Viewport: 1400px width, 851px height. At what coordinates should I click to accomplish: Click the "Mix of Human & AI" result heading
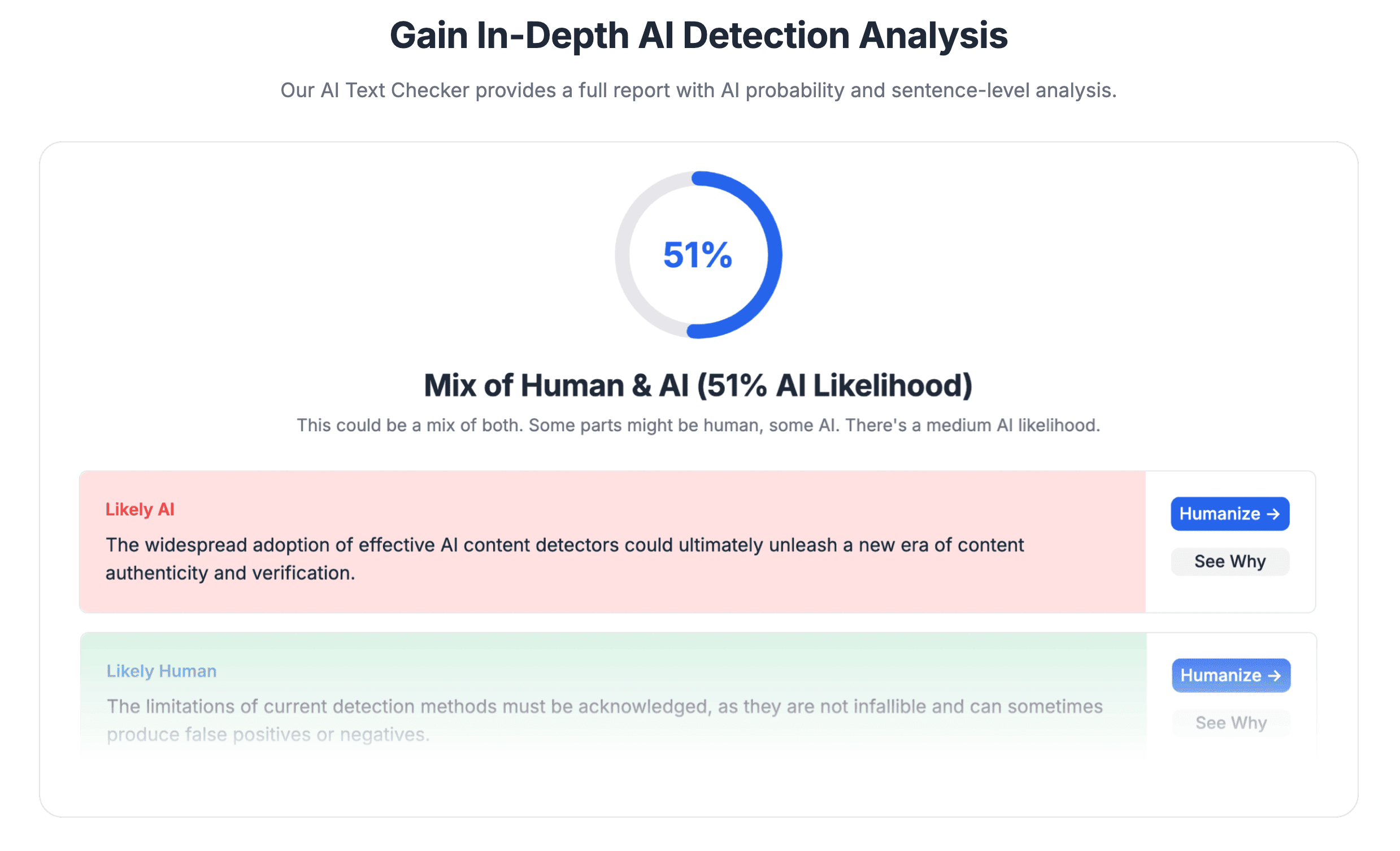pos(698,386)
